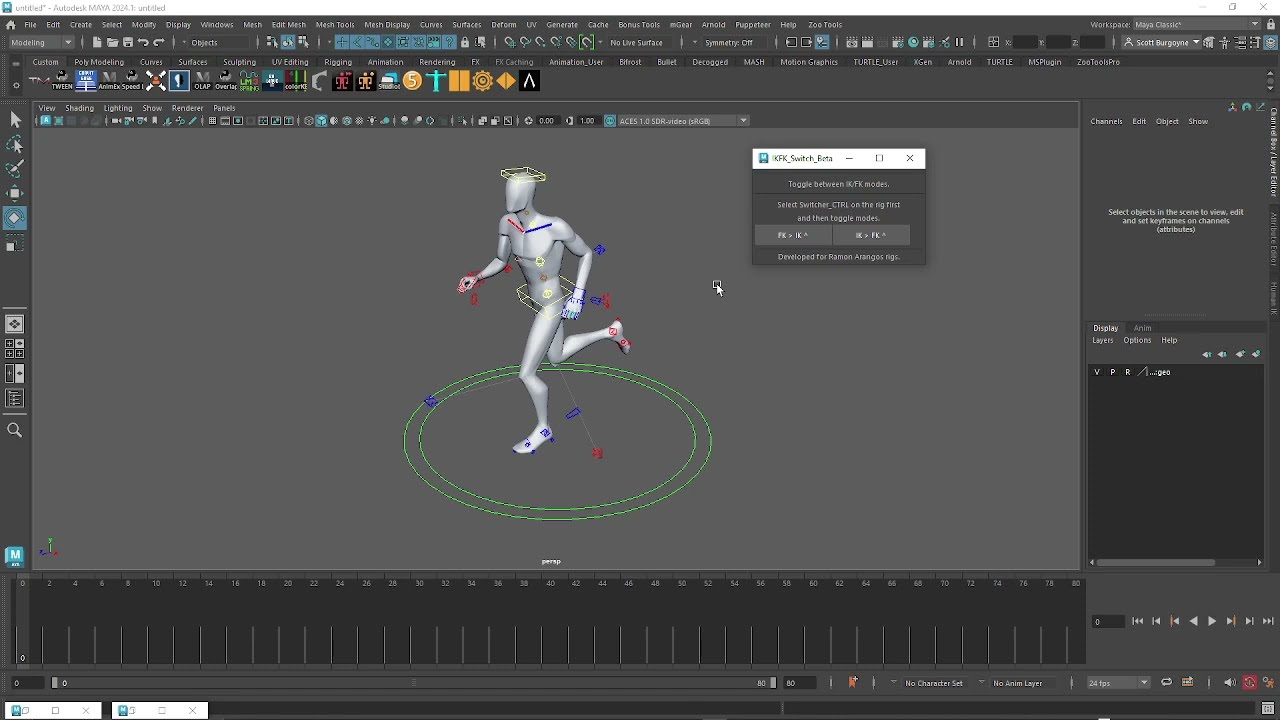Open the Modeling menu set dropdown
The width and height of the screenshot is (1280, 720).
(41, 43)
